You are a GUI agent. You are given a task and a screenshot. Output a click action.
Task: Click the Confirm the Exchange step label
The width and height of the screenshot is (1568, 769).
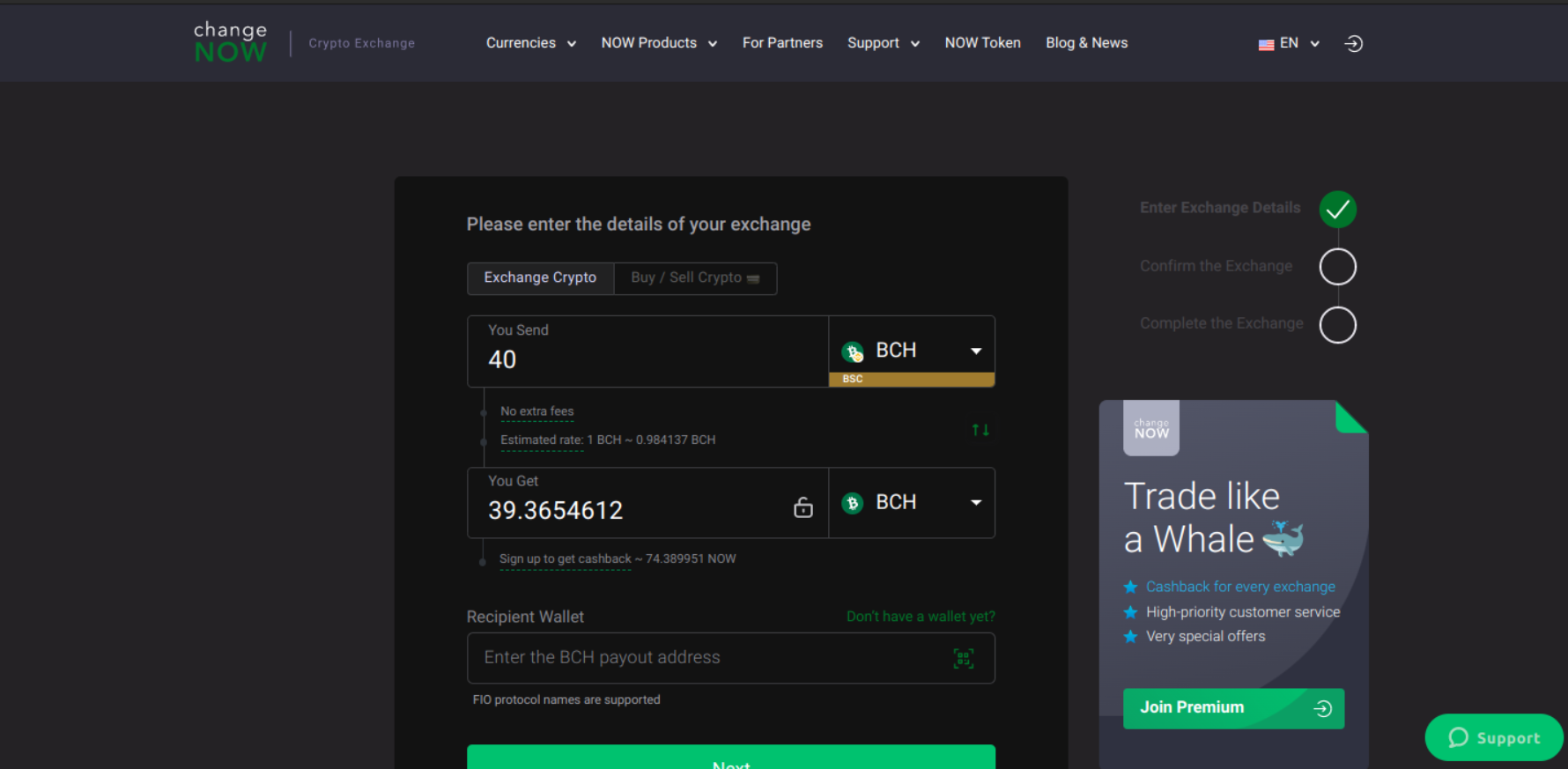click(1217, 266)
